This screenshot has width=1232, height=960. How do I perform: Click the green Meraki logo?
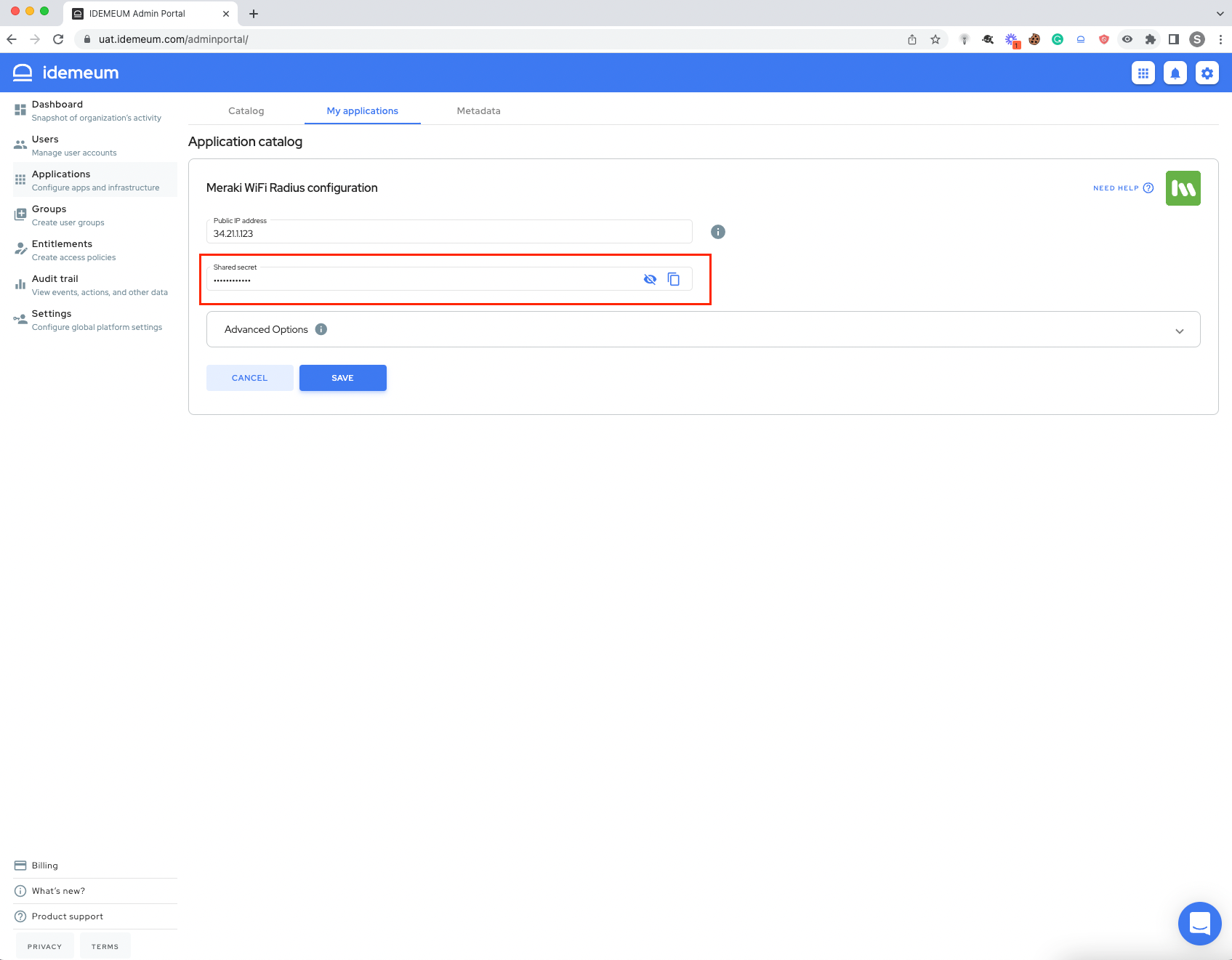coord(1183,188)
